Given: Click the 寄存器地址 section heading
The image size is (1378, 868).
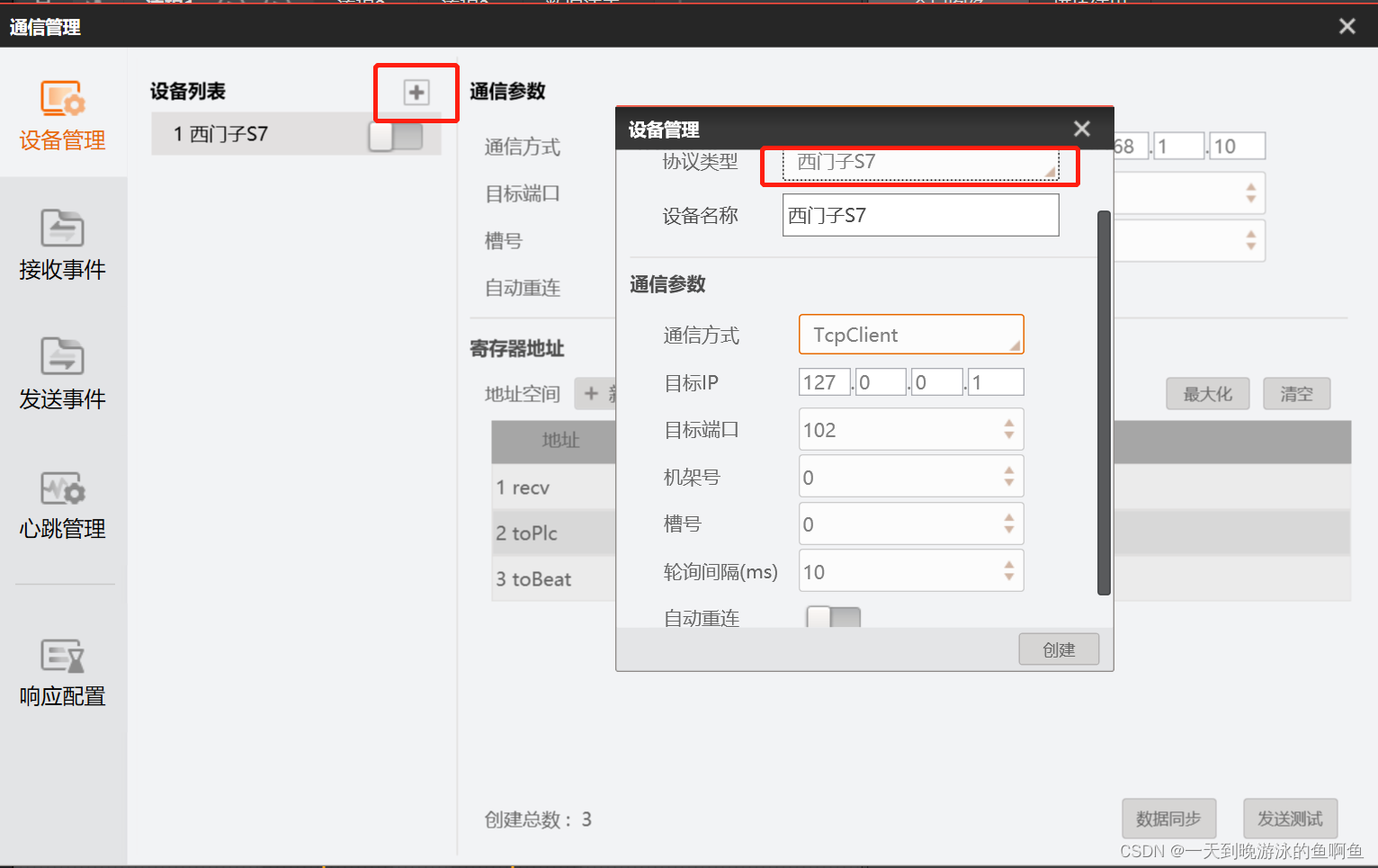Looking at the screenshot, I should pos(517,349).
